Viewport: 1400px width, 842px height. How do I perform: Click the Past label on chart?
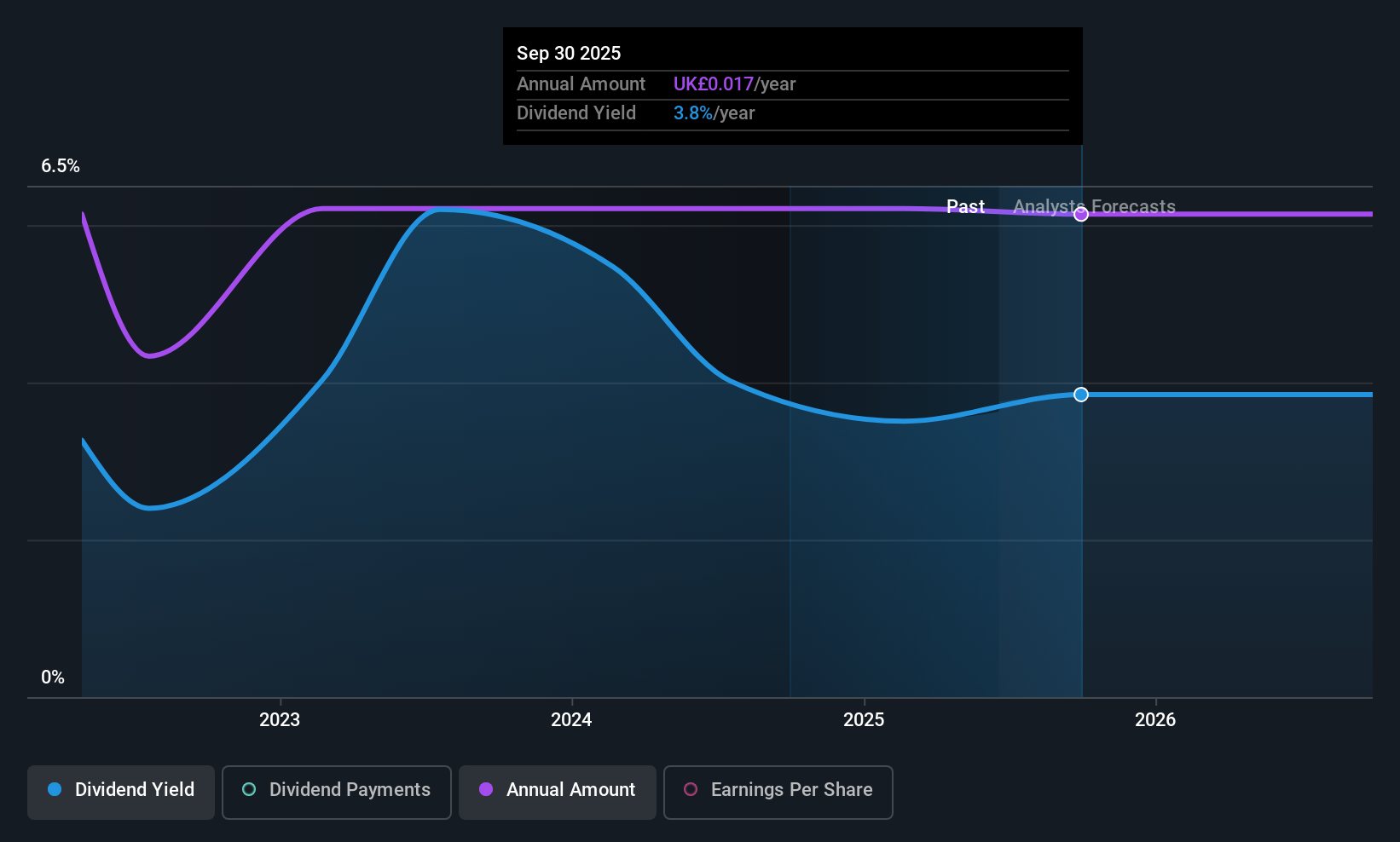coord(965,207)
